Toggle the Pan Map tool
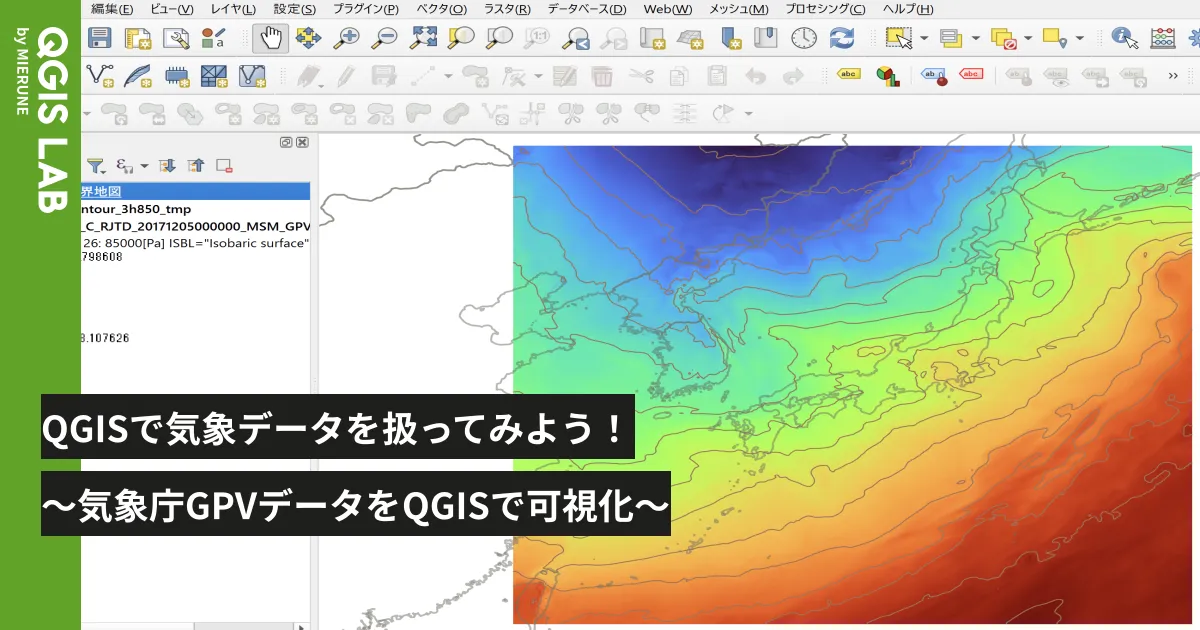Screen dimensions: 1200x630 pyautogui.click(x=270, y=37)
